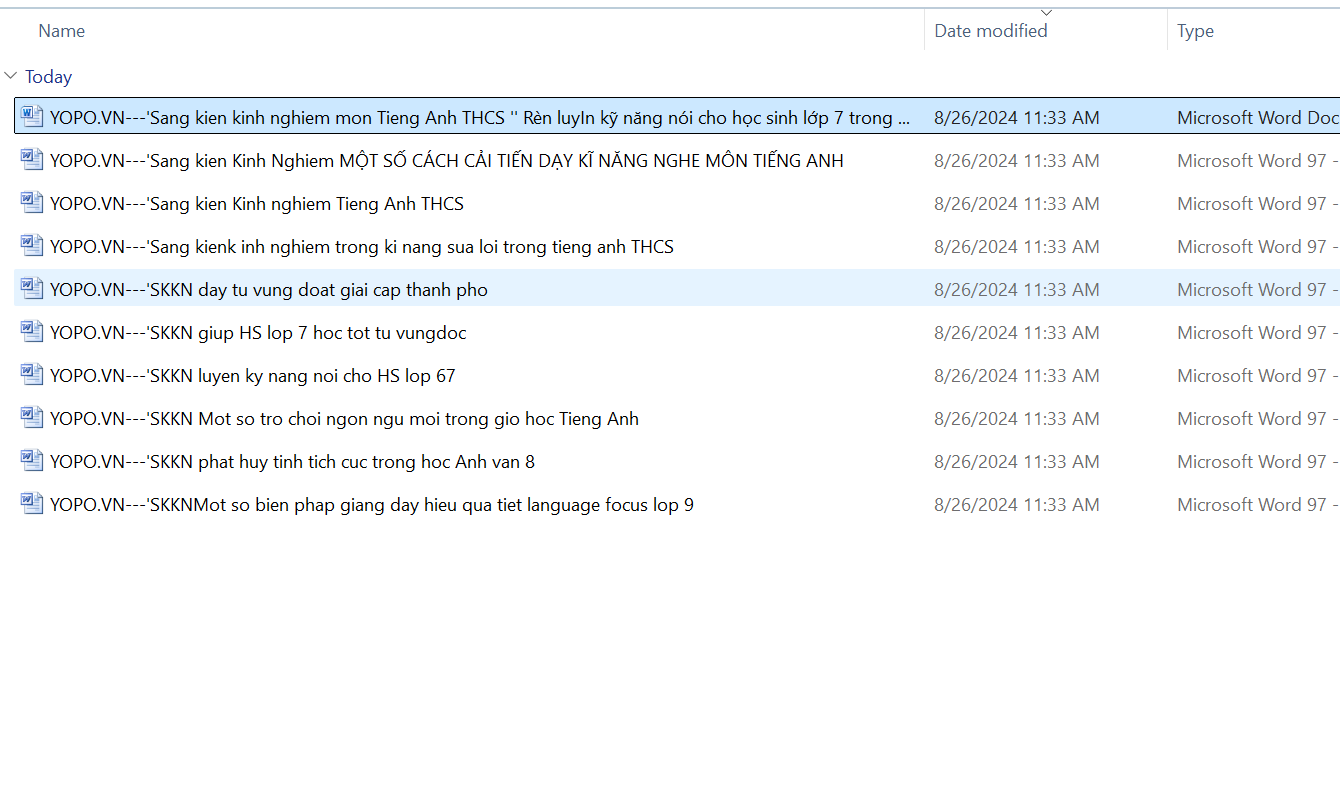Image resolution: width=1340 pixels, height=802 pixels.
Task: Click date of 'language focus lop 9' row
Action: point(1017,505)
